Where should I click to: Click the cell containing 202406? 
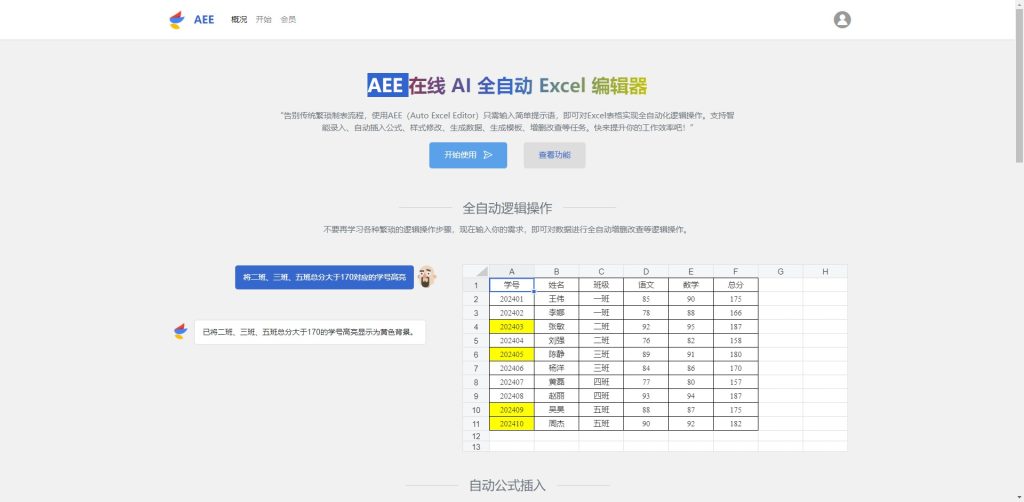[x=511, y=368]
